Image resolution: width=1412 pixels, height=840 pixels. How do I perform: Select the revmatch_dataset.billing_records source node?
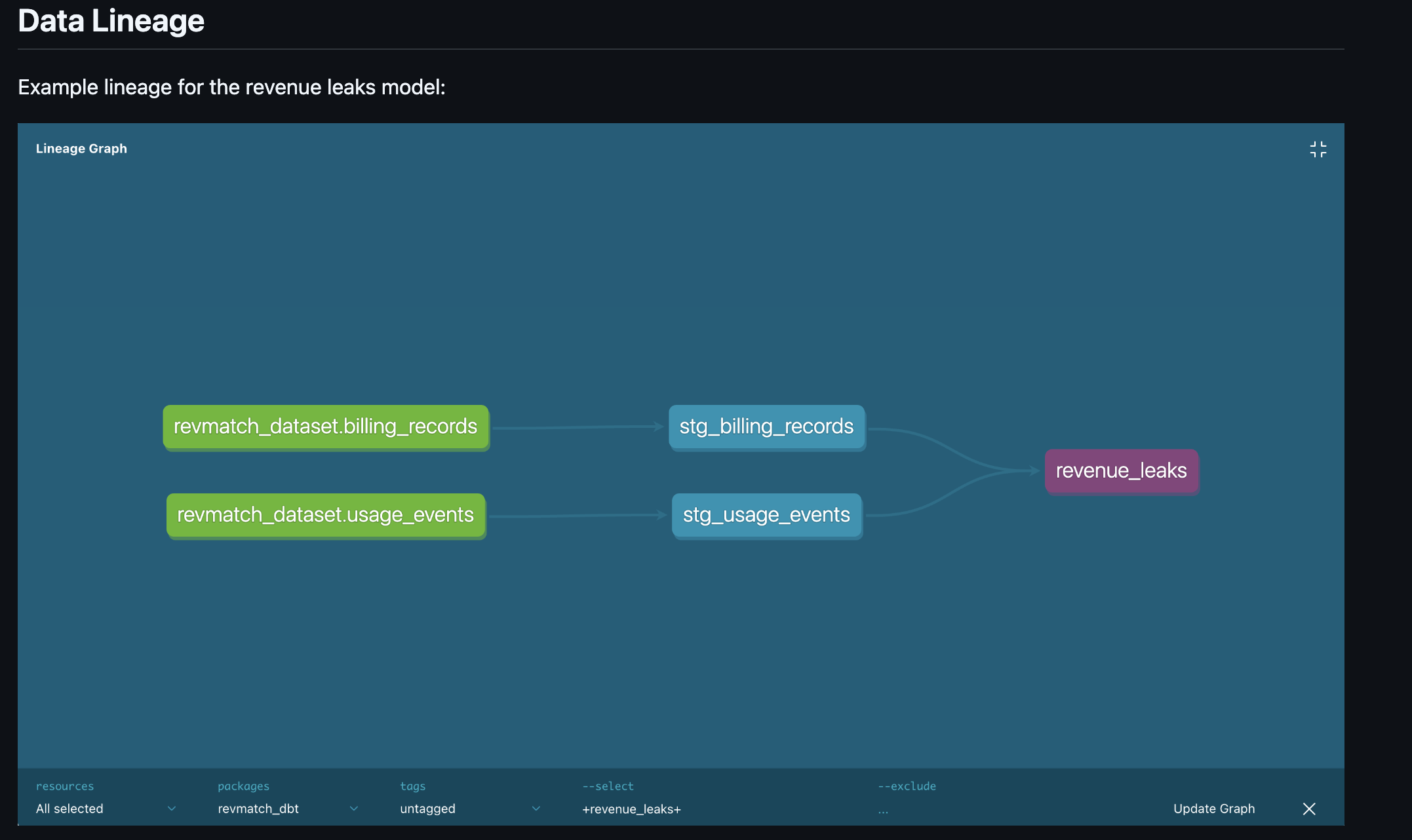coord(326,427)
